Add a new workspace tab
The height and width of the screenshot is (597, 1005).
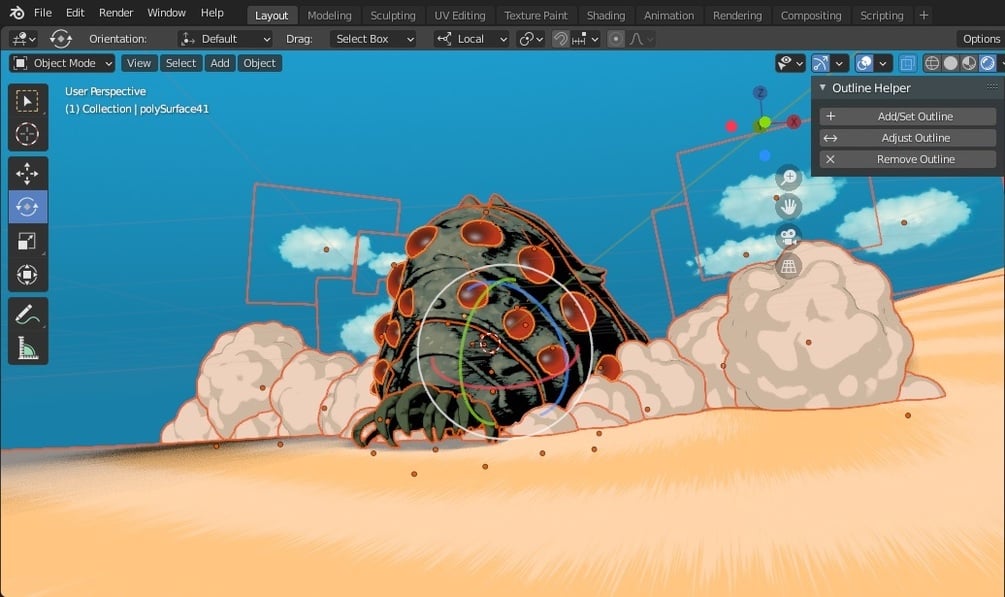pos(924,15)
